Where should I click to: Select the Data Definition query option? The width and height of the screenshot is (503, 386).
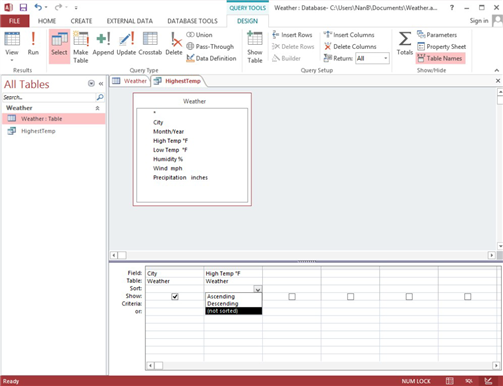[x=211, y=58]
